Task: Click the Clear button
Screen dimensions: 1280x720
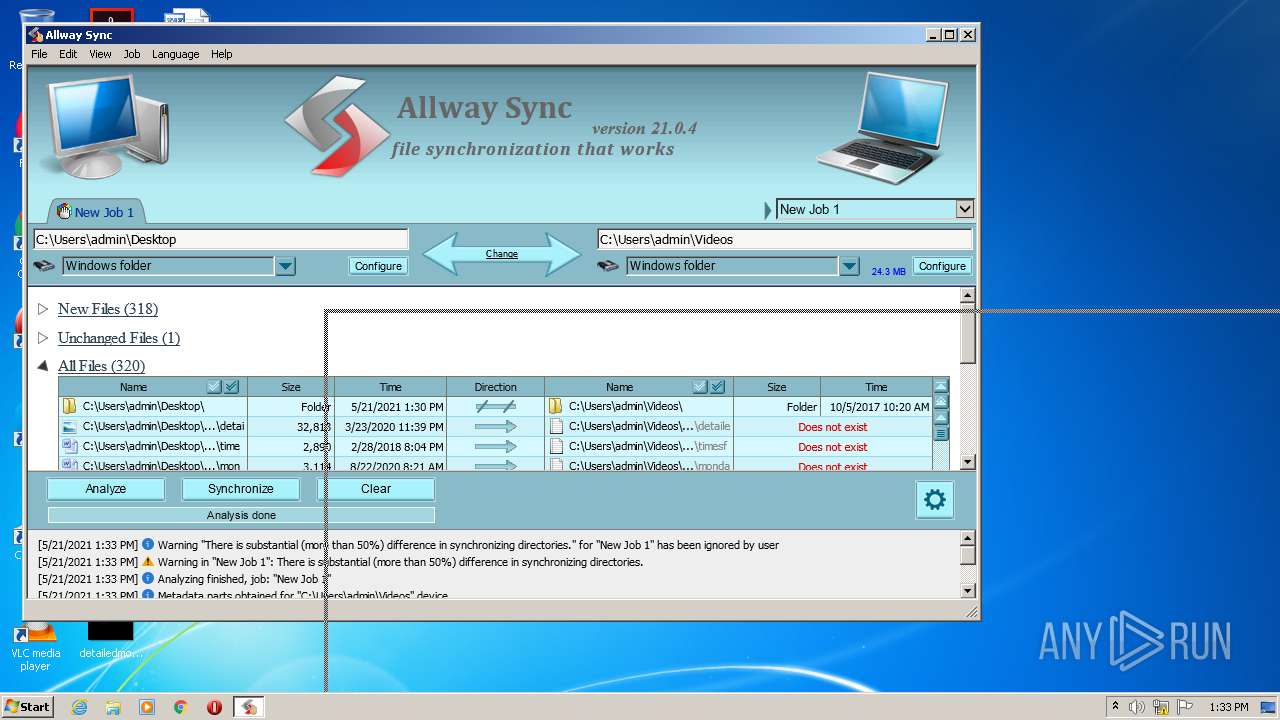Action: 376,489
